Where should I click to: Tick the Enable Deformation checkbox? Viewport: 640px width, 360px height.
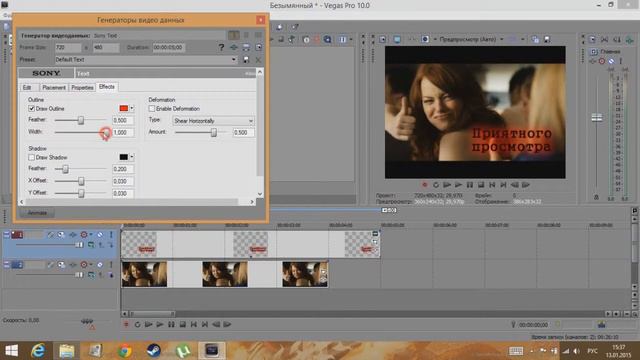(152, 109)
